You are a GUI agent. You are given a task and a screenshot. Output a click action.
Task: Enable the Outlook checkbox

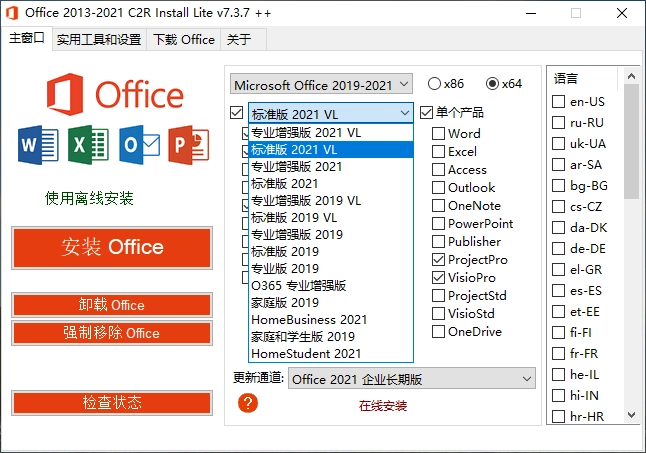438,187
